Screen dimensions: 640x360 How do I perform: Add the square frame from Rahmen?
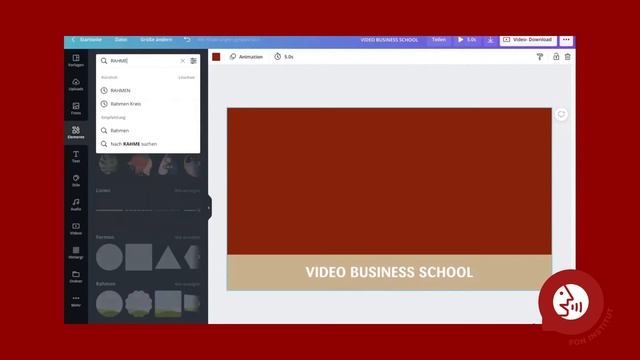[x=168, y=304]
